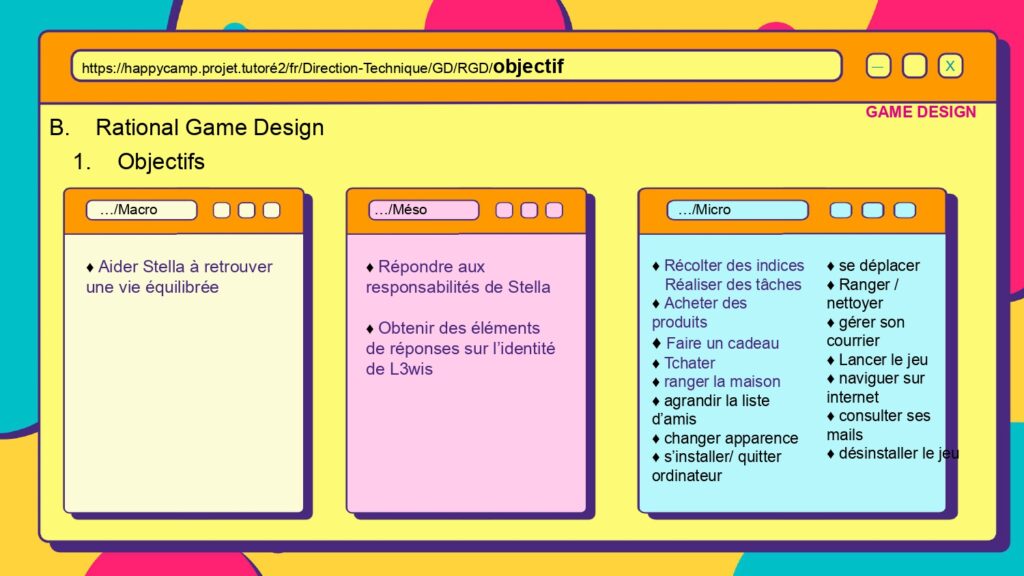Maximize the main orange browser window
The image size is (1024, 576).
pyautogui.click(x=914, y=66)
